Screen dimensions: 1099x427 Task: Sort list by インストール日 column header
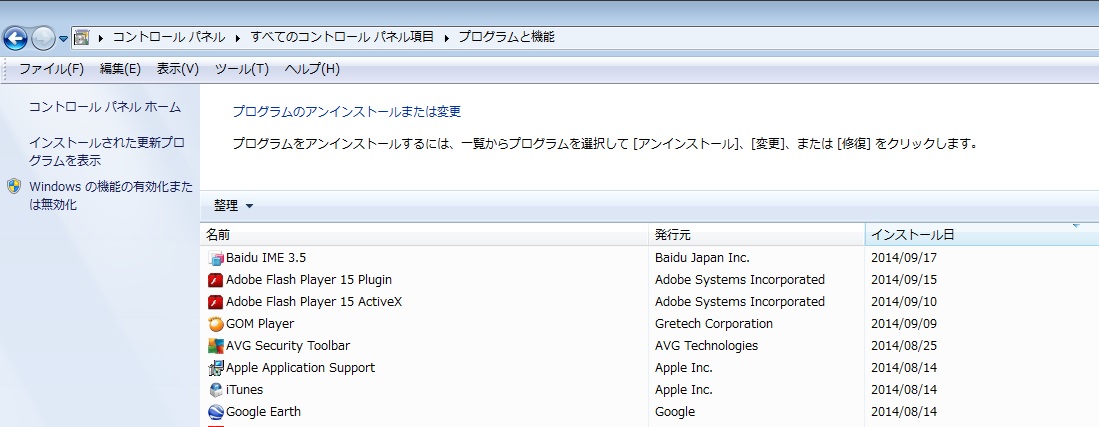coord(912,235)
